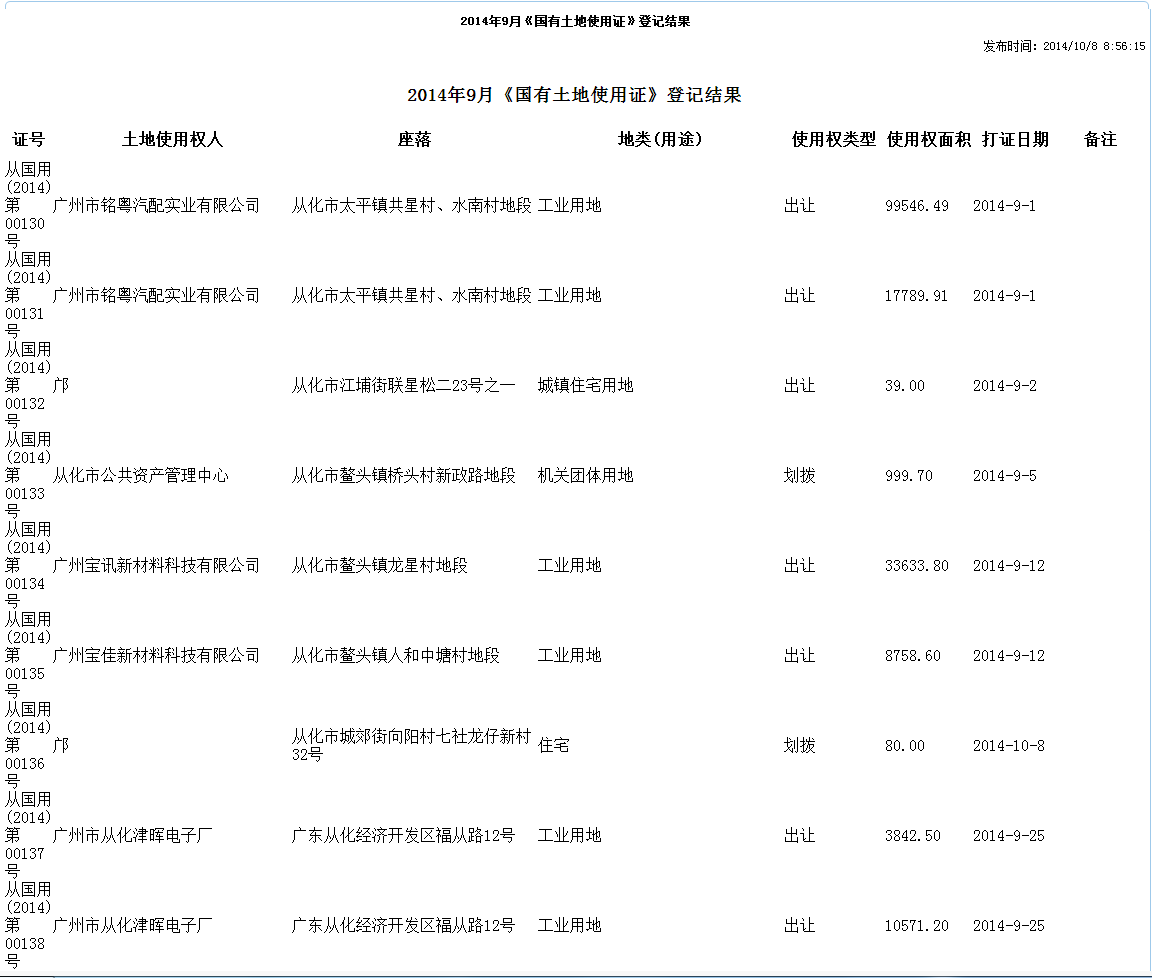Click the owner 广州宝佳新材料科技有限公司
Image resolution: width=1152 pixels, height=978 pixels.
156,656
